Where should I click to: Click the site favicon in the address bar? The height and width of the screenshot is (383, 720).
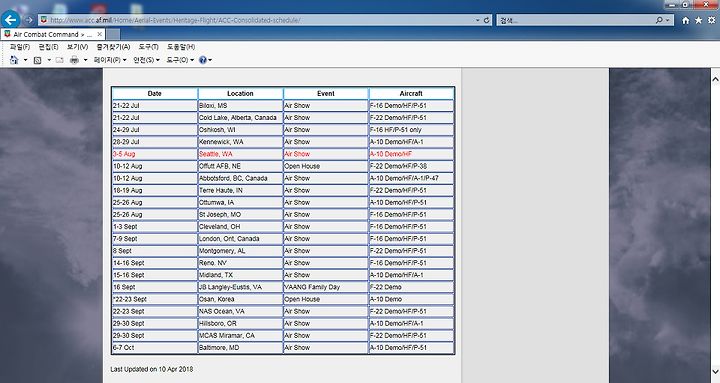[44, 20]
